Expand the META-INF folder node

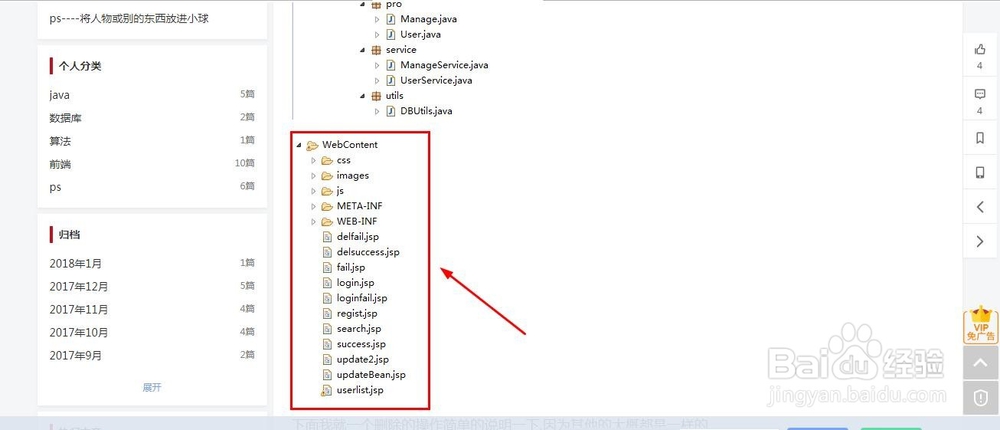tap(313, 206)
